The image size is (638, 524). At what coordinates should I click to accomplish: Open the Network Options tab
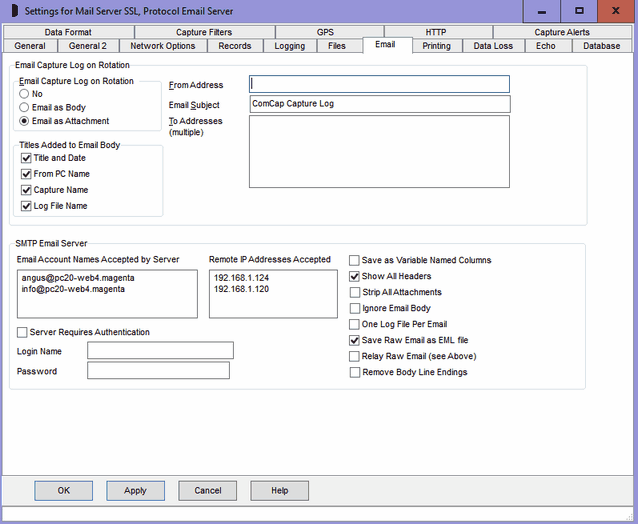pyautogui.click(x=163, y=46)
